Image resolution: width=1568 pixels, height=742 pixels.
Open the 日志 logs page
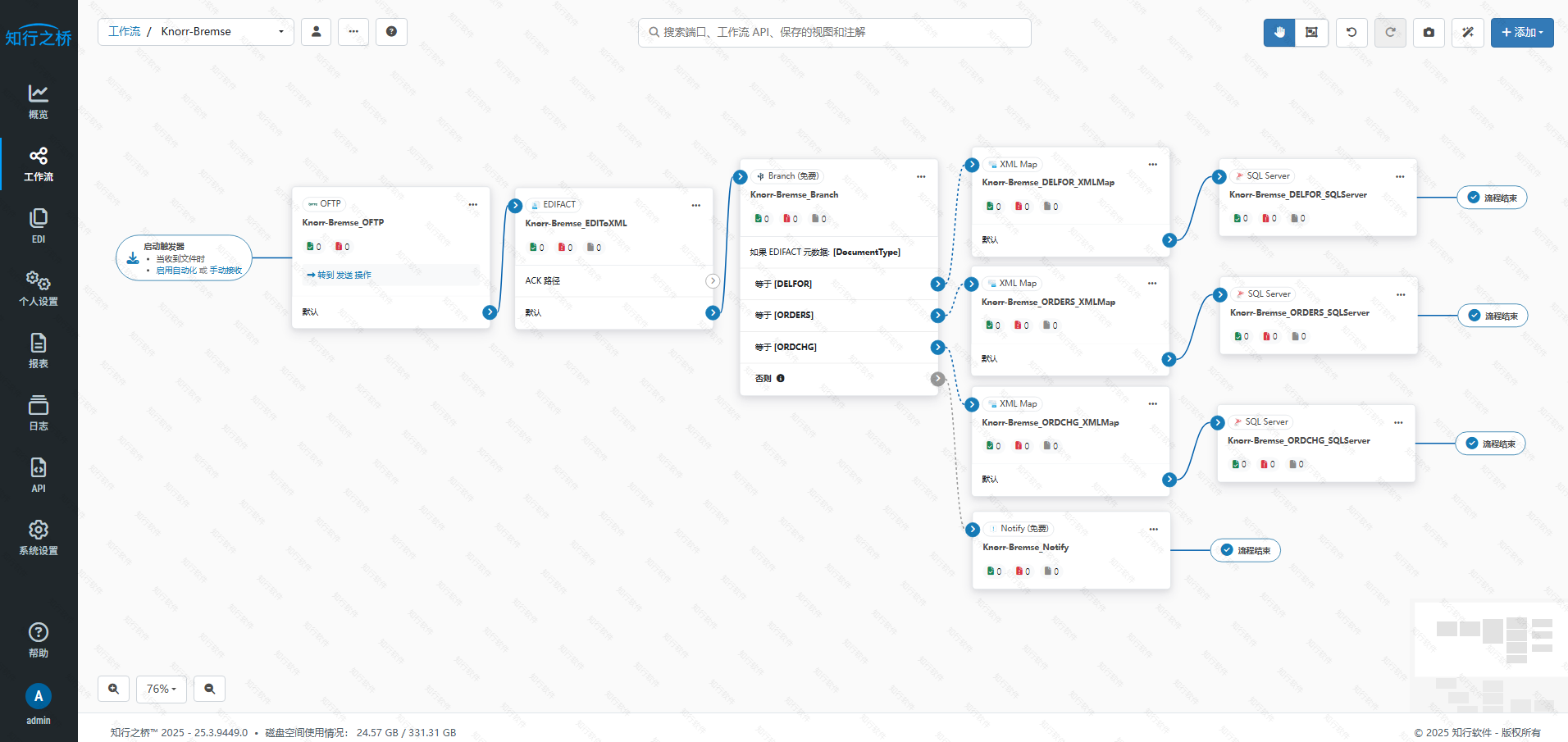tap(39, 413)
